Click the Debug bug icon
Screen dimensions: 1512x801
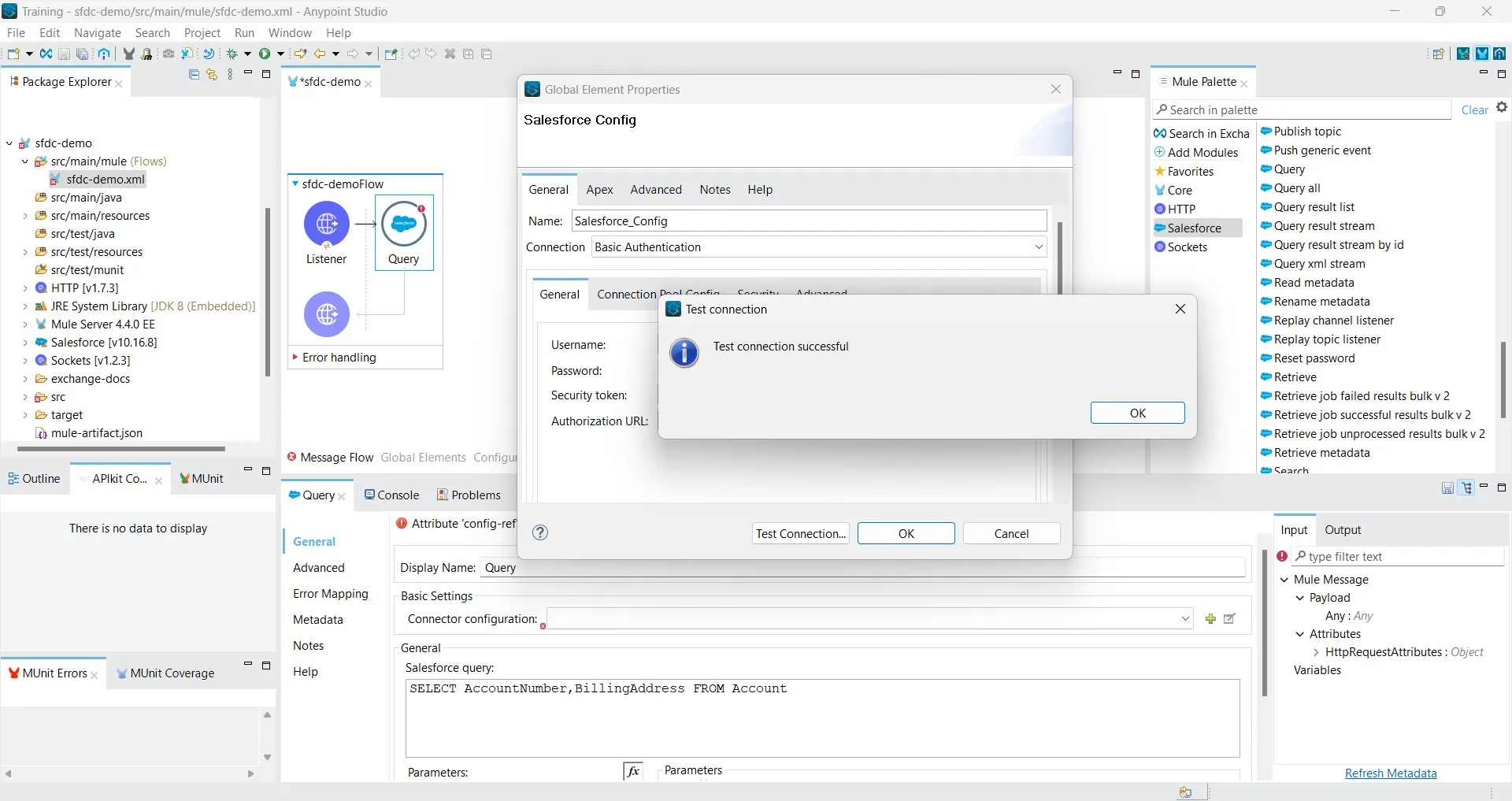point(232,54)
